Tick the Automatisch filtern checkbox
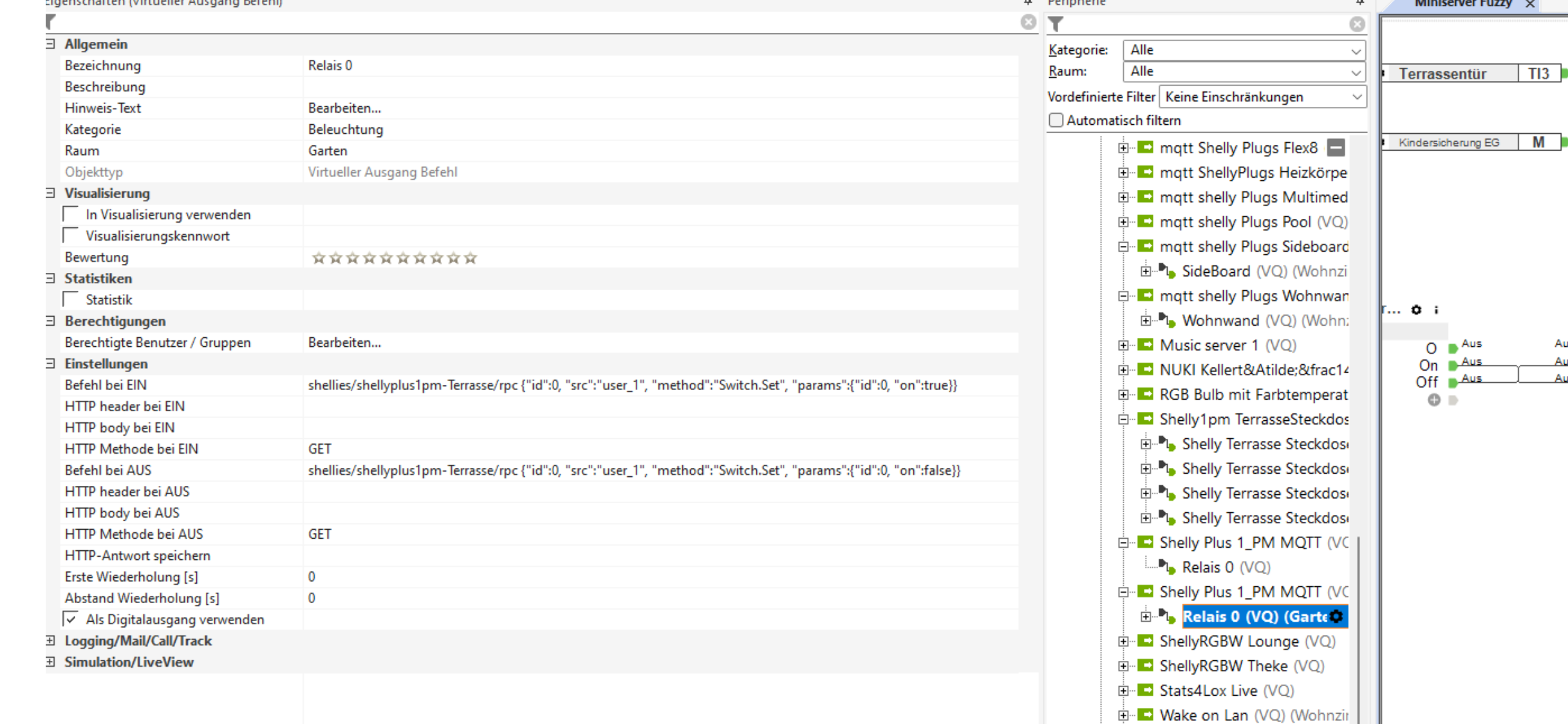This screenshot has height=724, width=1568. [x=1056, y=120]
